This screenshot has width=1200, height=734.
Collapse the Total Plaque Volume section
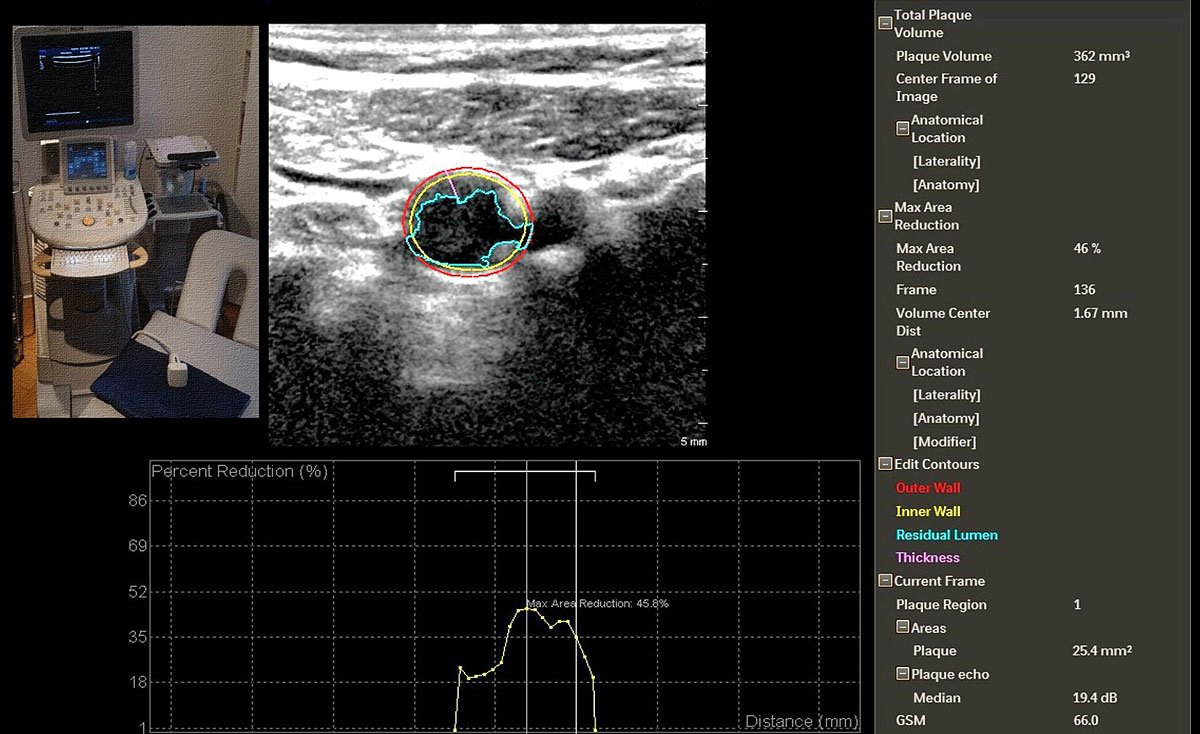pos(885,23)
